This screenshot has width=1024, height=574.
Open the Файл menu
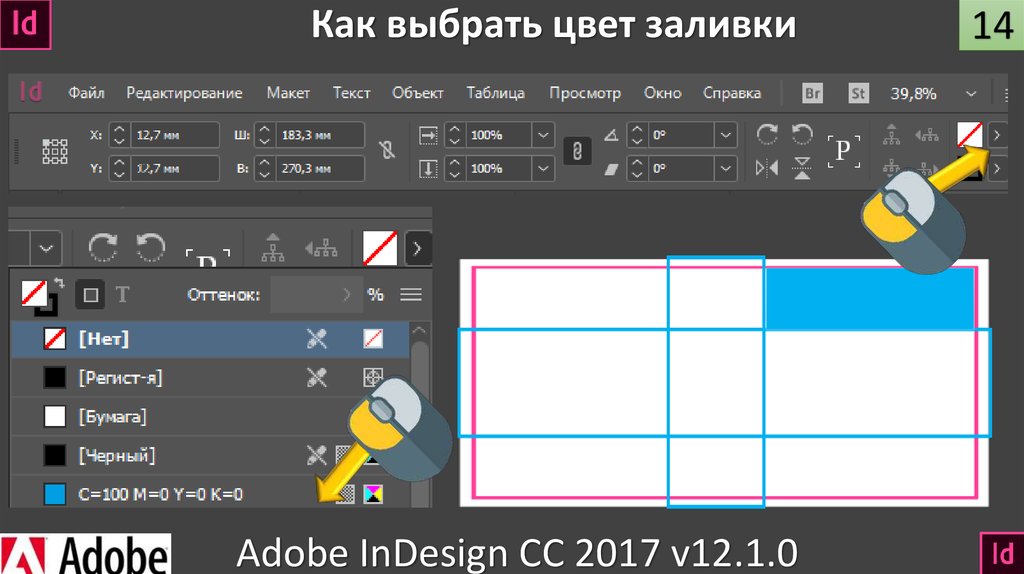coord(86,93)
